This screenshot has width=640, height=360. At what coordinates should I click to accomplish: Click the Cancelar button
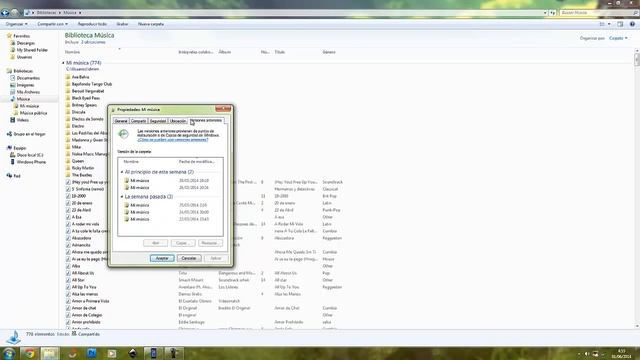[x=189, y=258]
